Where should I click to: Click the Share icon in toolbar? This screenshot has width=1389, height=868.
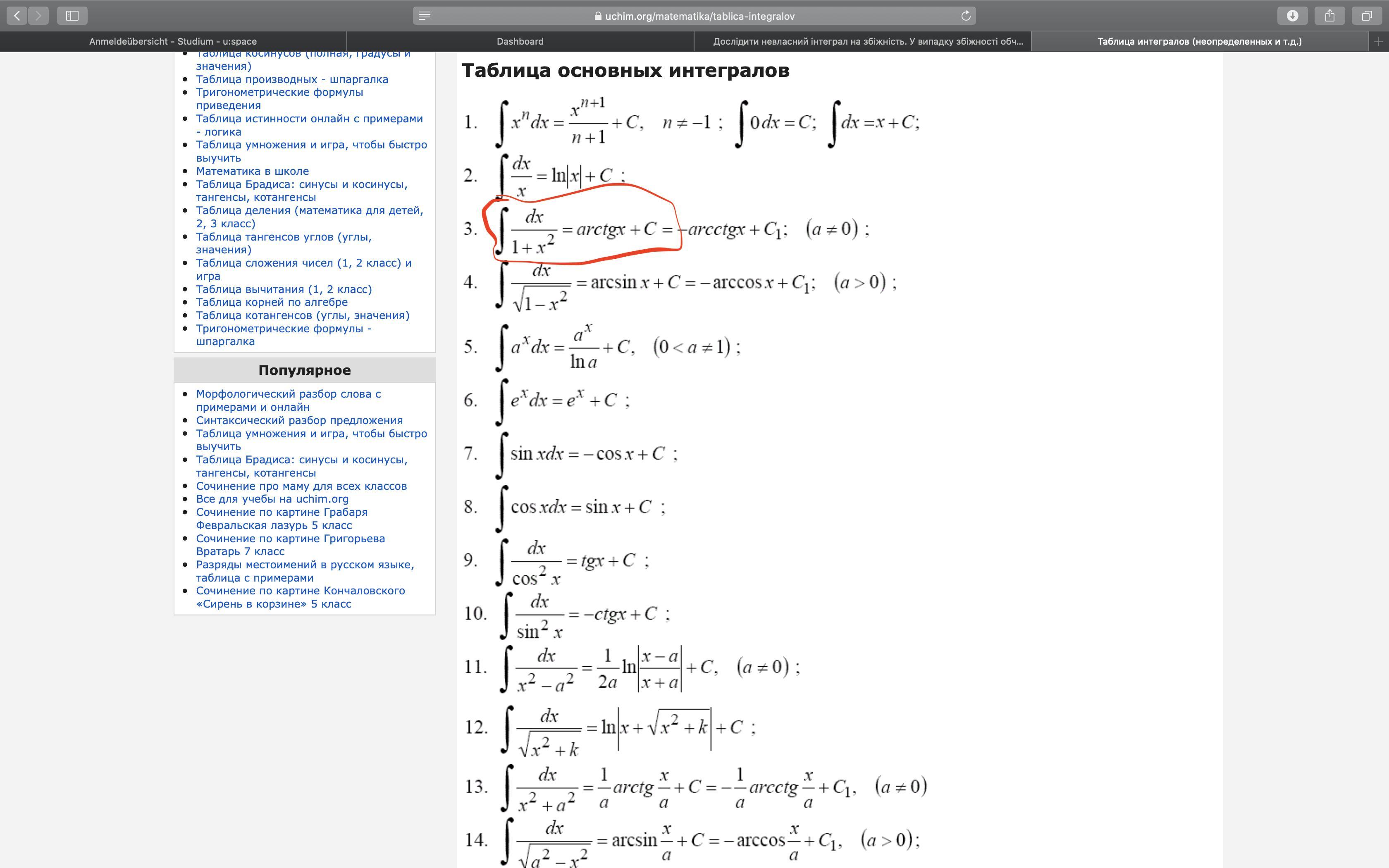coord(1329,16)
